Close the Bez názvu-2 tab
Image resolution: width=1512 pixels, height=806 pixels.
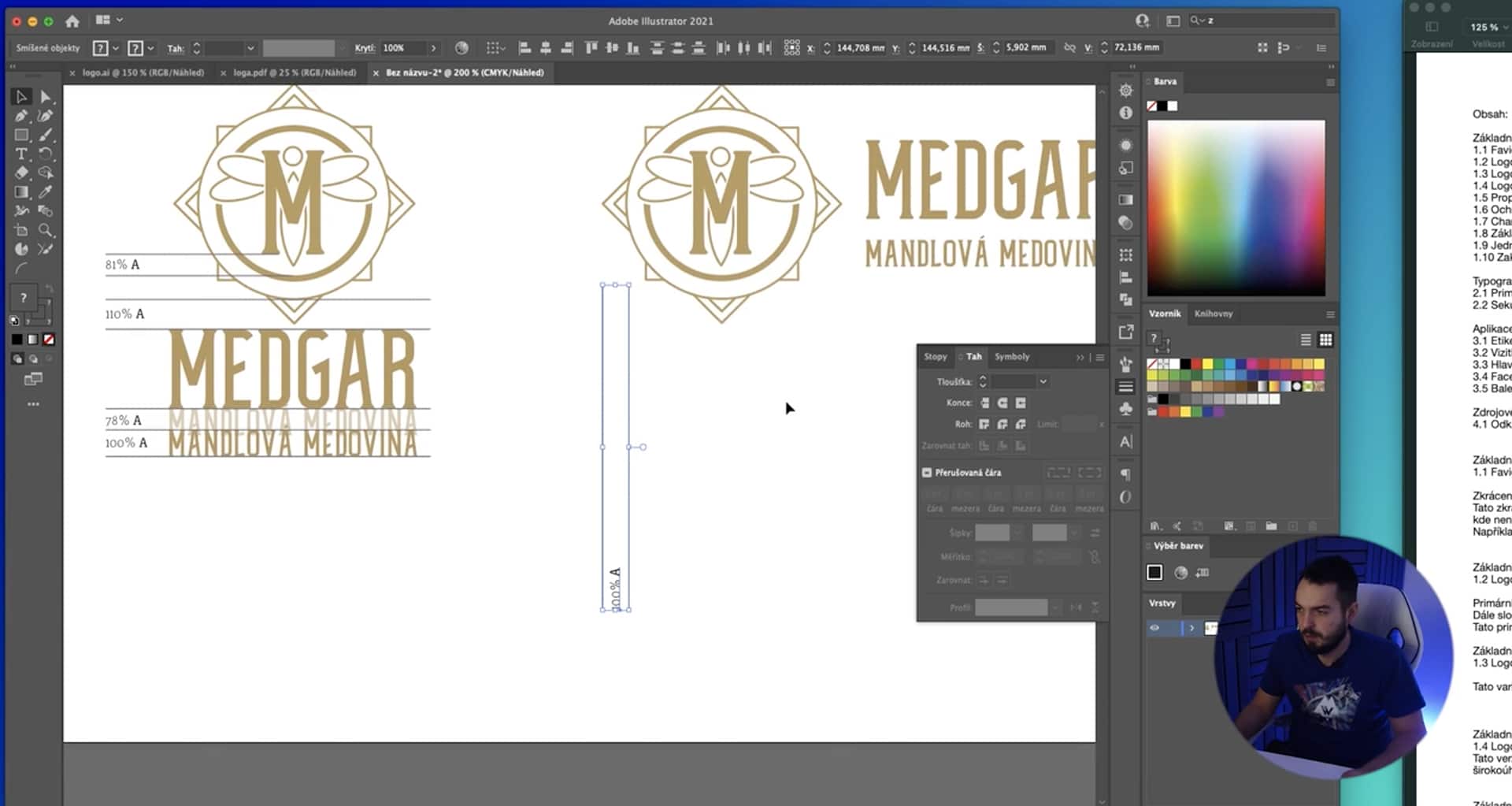tap(376, 72)
